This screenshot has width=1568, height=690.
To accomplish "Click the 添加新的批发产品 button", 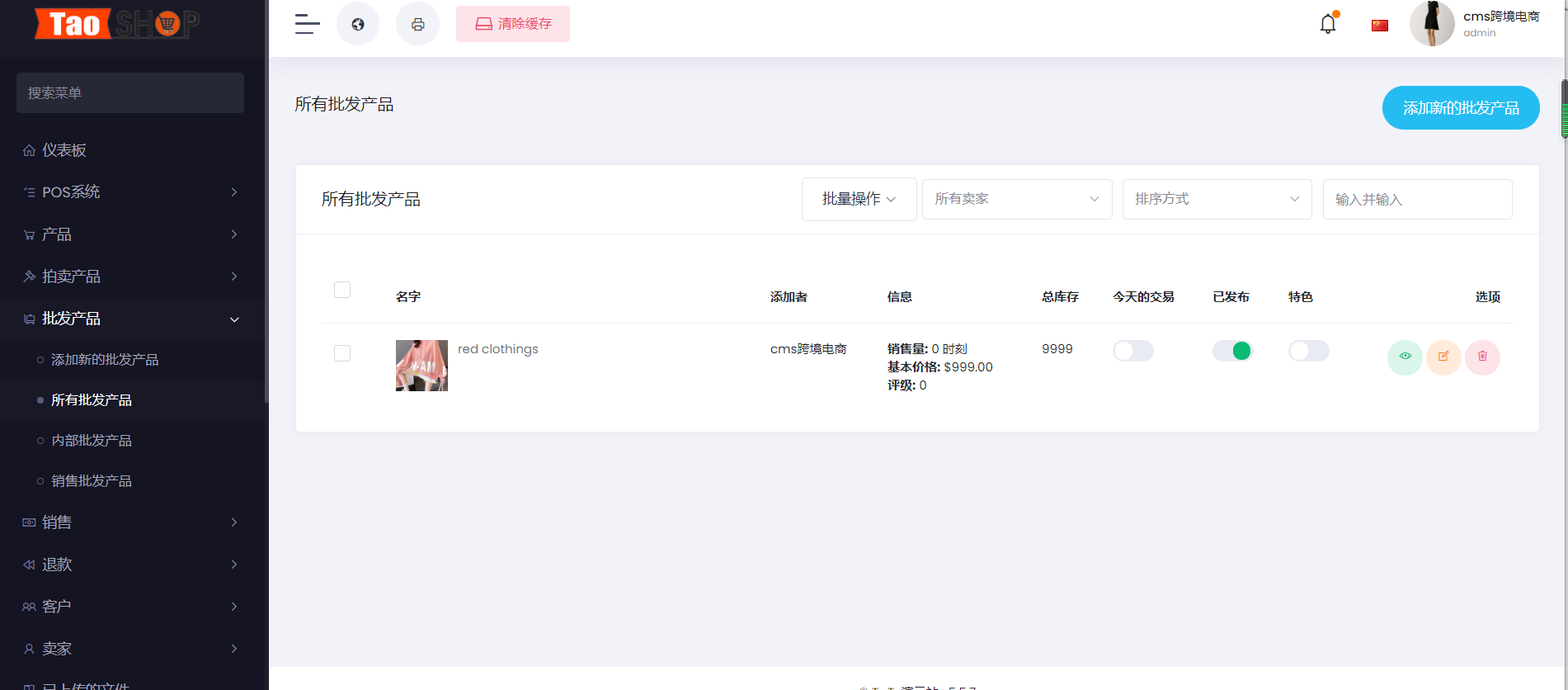I will [1460, 108].
